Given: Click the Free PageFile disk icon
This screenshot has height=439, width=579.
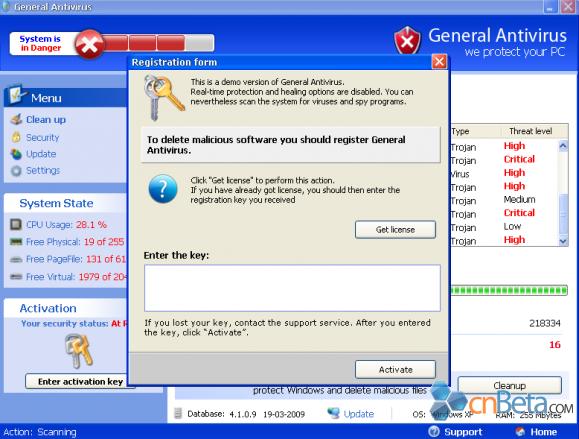Looking at the screenshot, I should [16, 260].
